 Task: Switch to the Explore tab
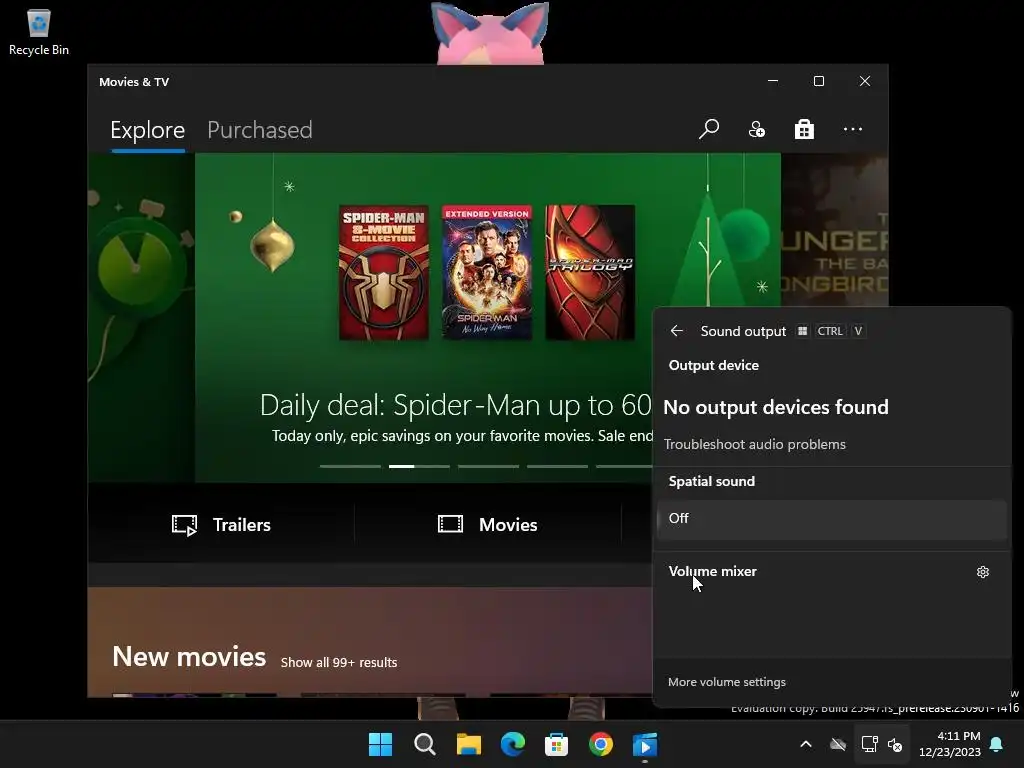click(148, 130)
